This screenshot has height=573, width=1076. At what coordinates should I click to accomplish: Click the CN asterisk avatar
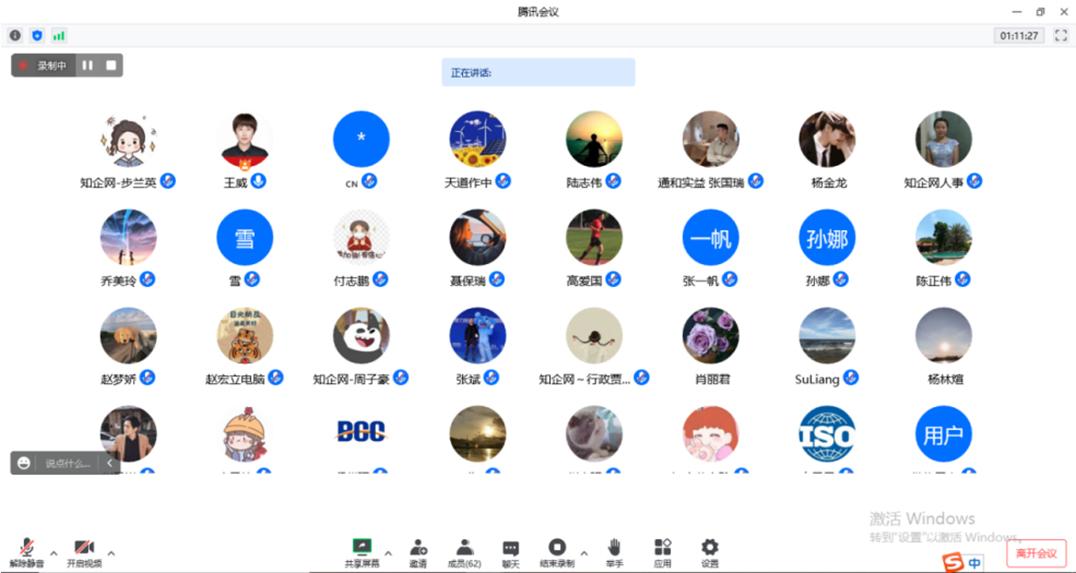coord(362,139)
